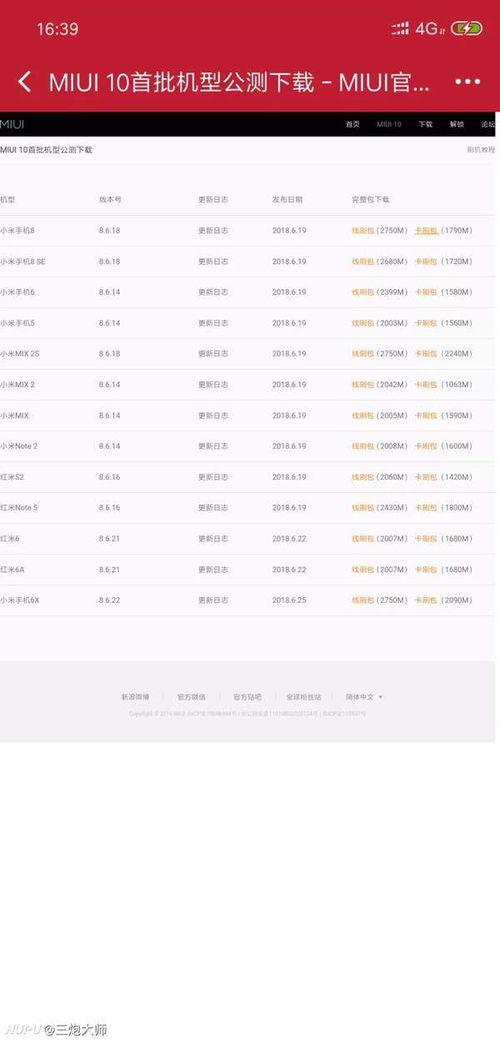Download 卡刷包 (1560M) for 小米手机5
The width and height of the screenshot is (500, 1040).
pos(426,323)
